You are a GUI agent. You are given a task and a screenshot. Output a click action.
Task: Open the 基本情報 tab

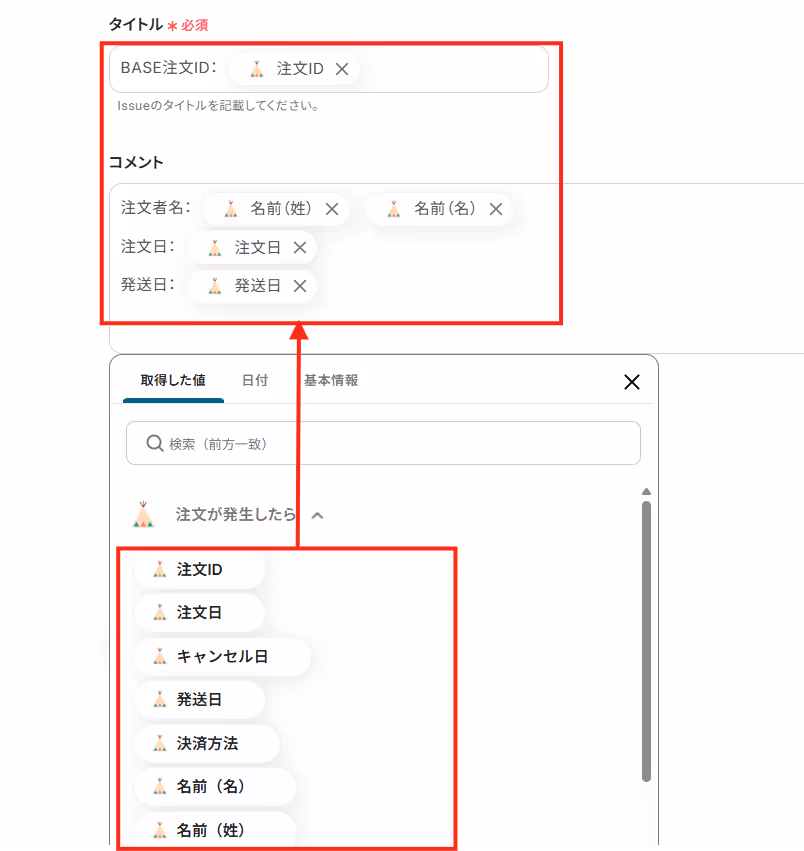click(331, 380)
